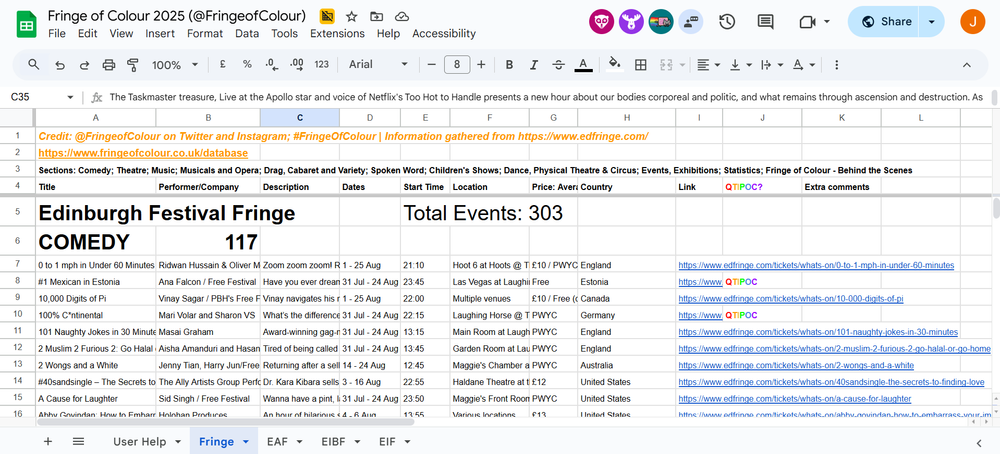This screenshot has width=1000, height=454.
Task: Open the Google Sheets home icon
Action: tap(26, 25)
